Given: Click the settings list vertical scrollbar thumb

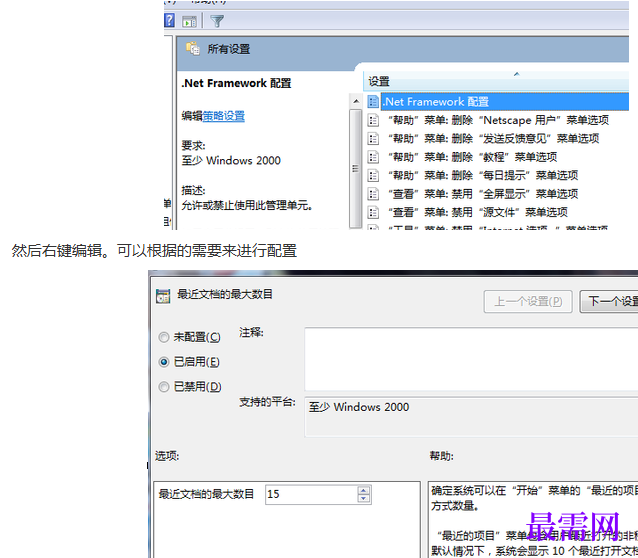Looking at the screenshot, I should tap(356, 168).
